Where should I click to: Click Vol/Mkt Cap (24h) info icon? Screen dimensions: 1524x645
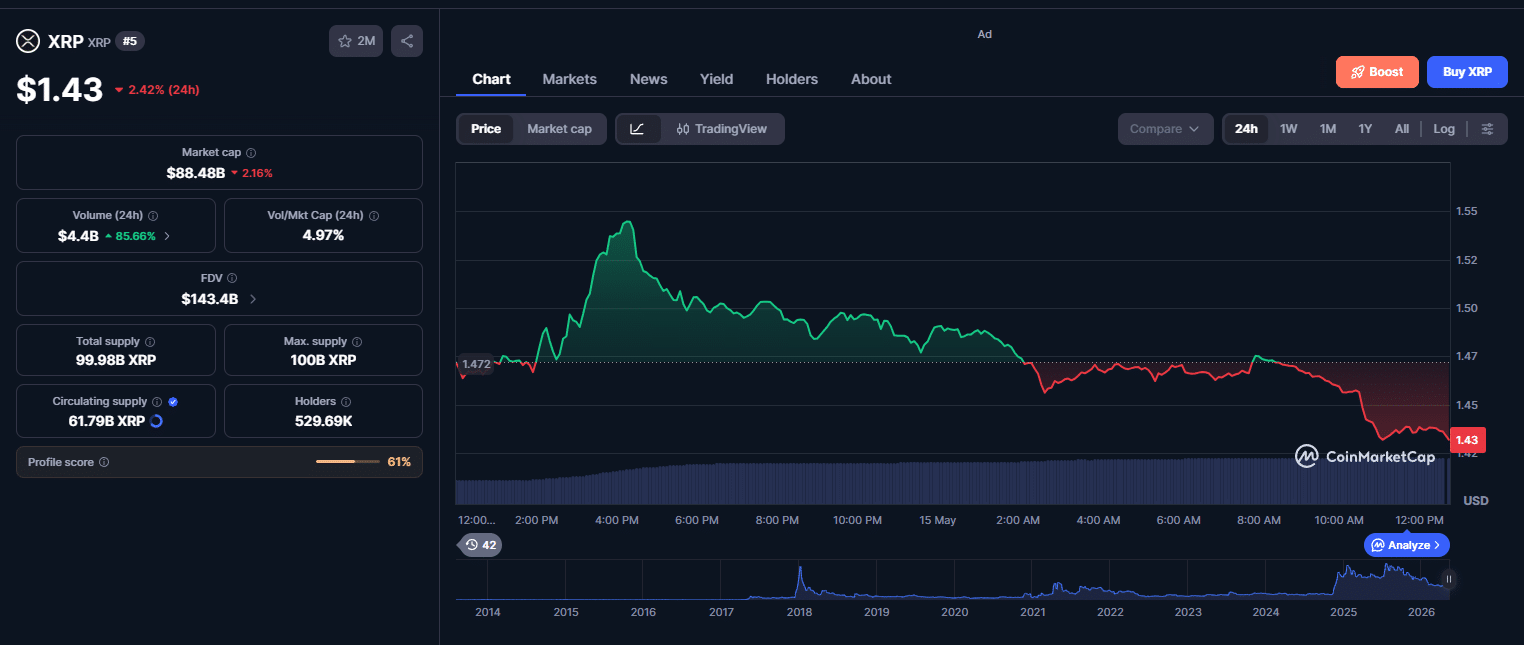[374, 215]
